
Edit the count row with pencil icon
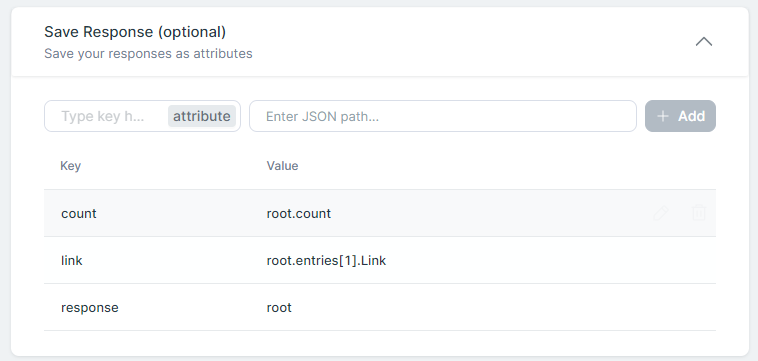click(x=661, y=213)
